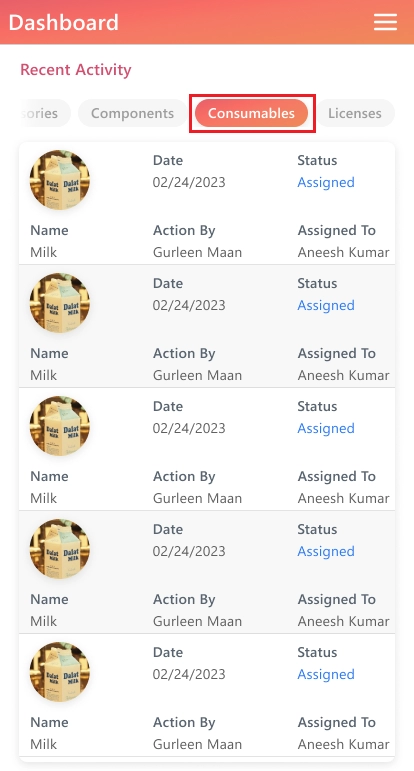Click Aneesh Kumar in first entry
Screen dimensions: 414x771
[343, 252]
